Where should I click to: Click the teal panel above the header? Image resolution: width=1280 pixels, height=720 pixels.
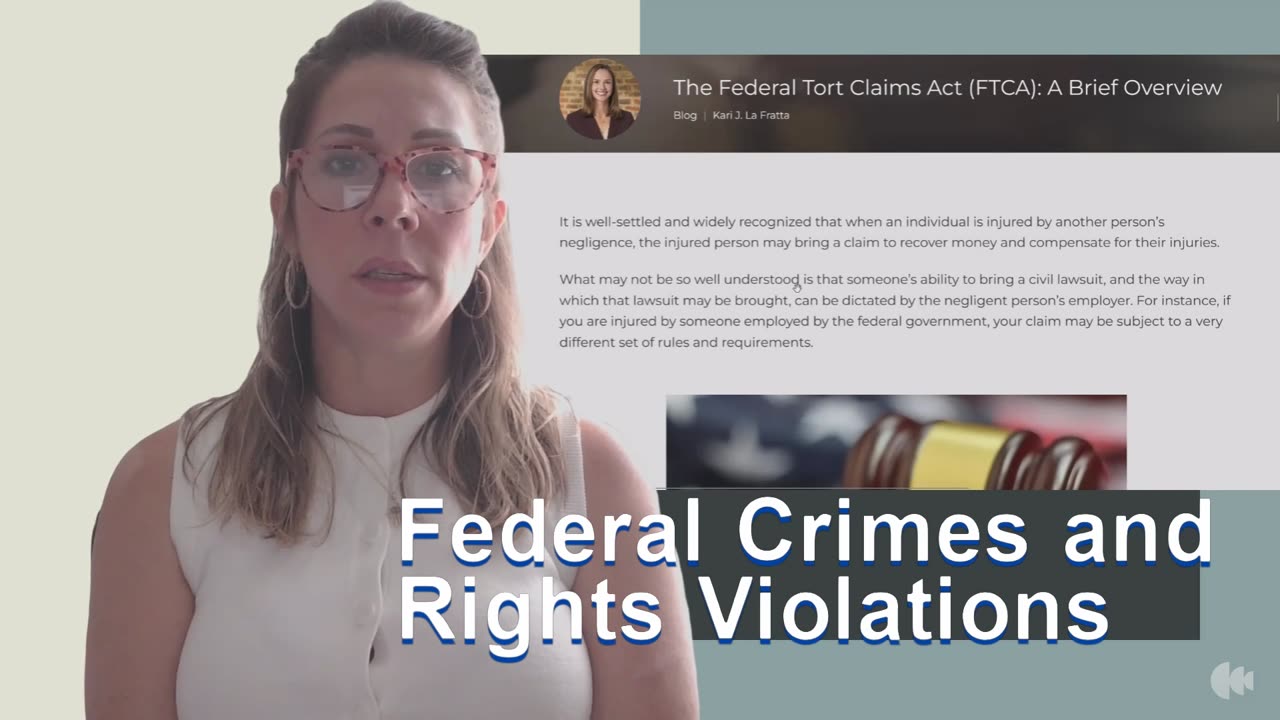[960, 27]
